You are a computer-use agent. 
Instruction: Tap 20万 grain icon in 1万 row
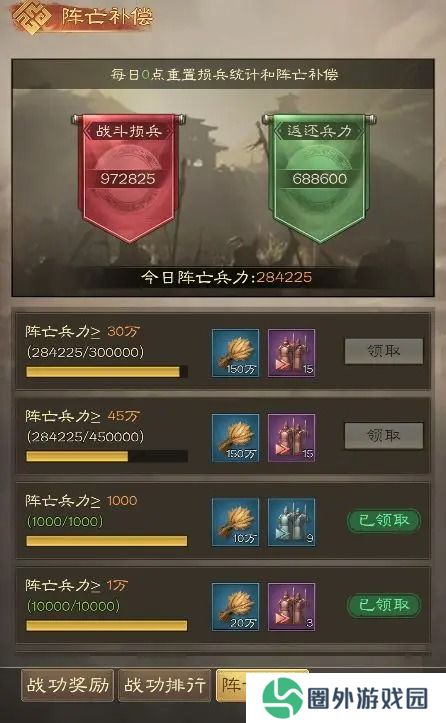pos(235,606)
